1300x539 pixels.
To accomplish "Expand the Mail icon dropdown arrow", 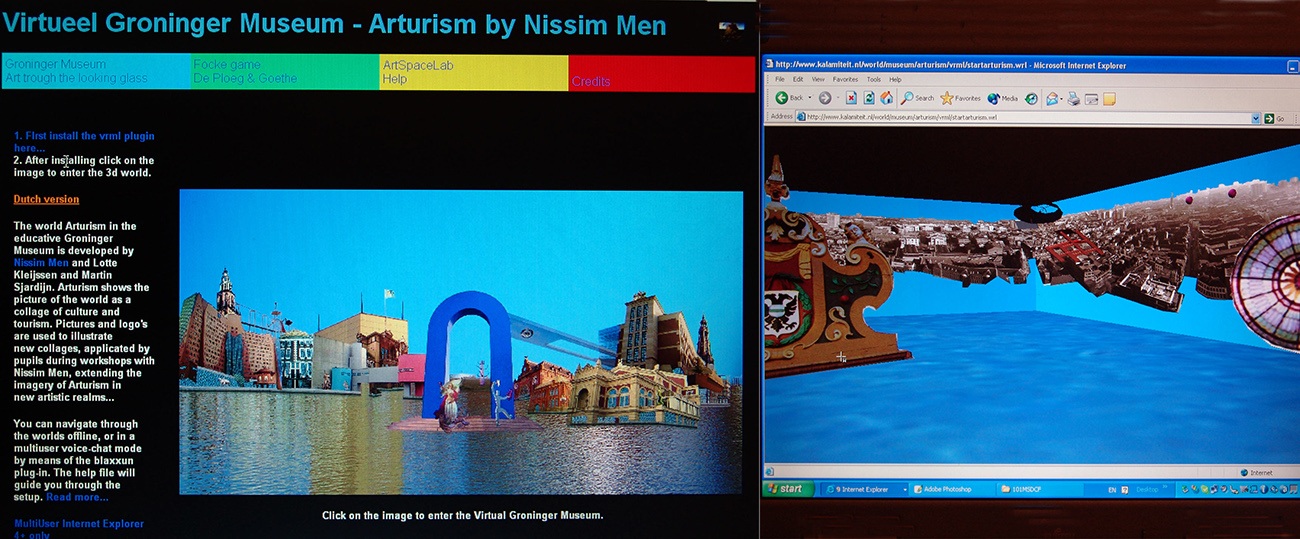I will (x=1061, y=98).
